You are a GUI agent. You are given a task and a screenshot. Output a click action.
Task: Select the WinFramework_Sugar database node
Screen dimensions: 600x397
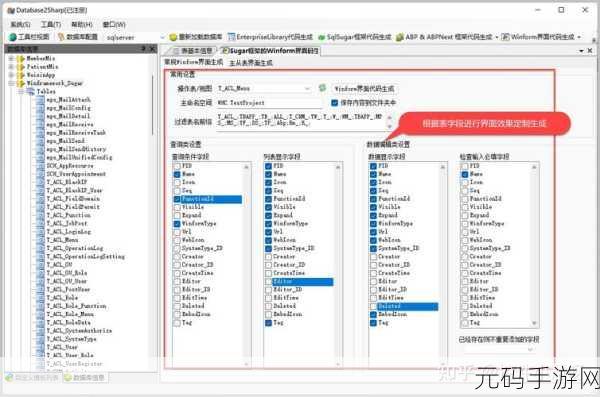click(x=54, y=83)
